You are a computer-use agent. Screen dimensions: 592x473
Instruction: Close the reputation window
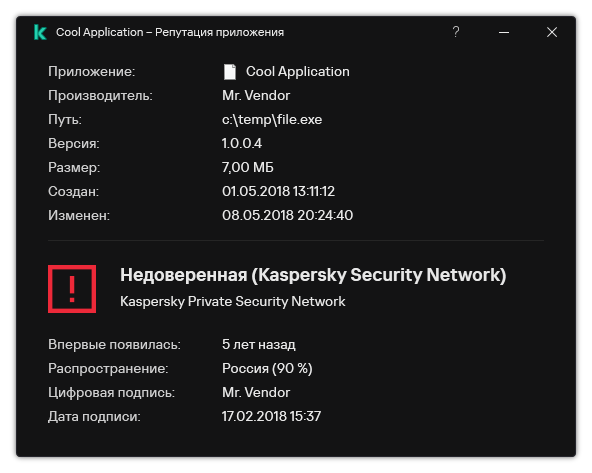click(x=552, y=32)
